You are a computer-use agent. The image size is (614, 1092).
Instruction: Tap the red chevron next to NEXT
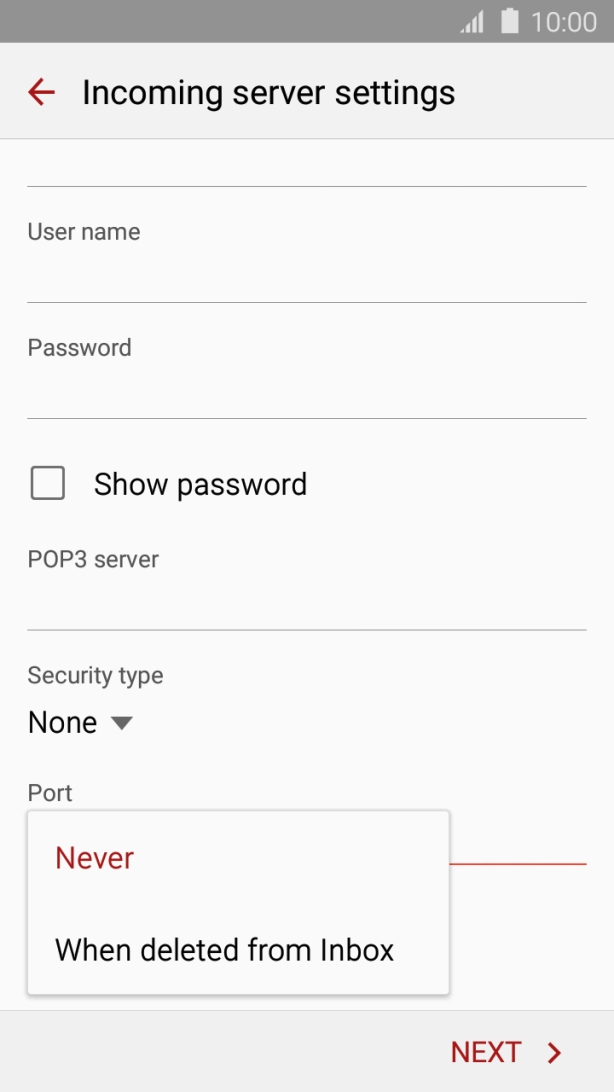553,1052
